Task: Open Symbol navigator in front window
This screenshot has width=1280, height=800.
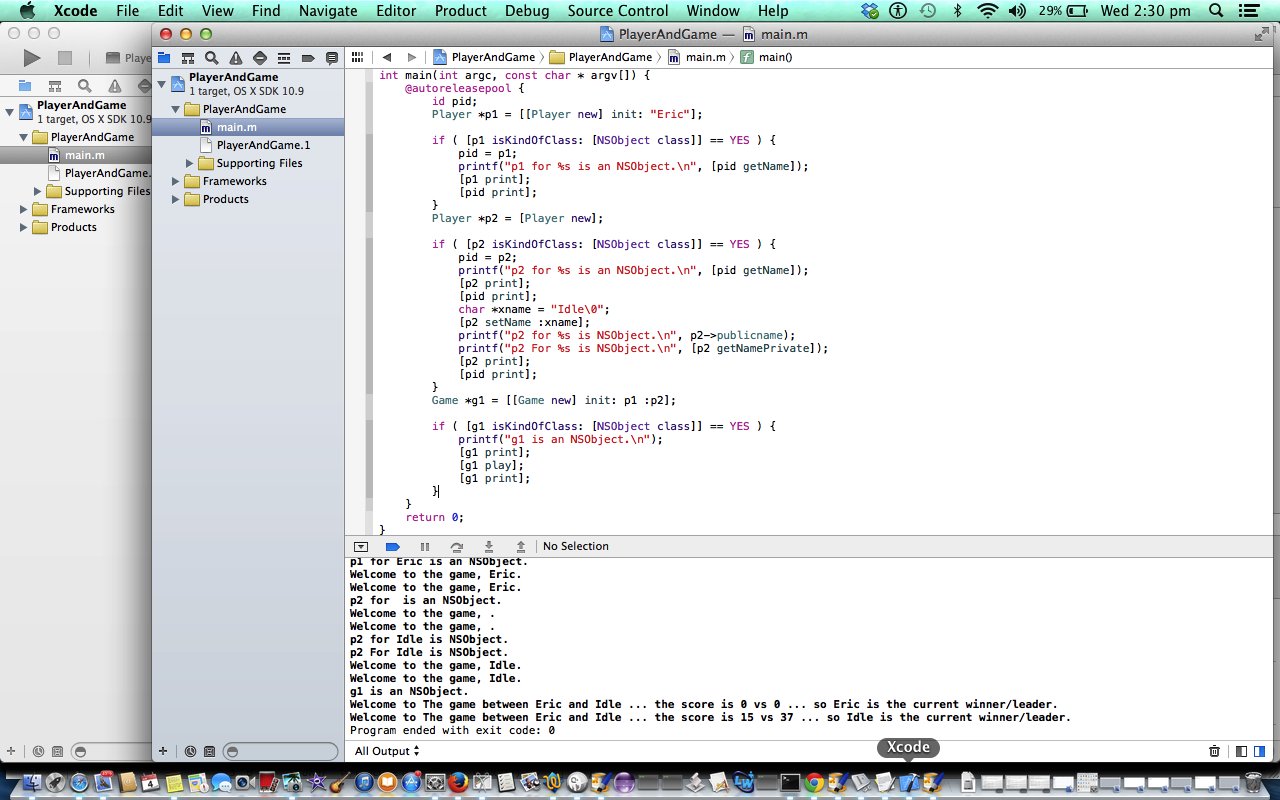Action: pyautogui.click(x=187, y=58)
